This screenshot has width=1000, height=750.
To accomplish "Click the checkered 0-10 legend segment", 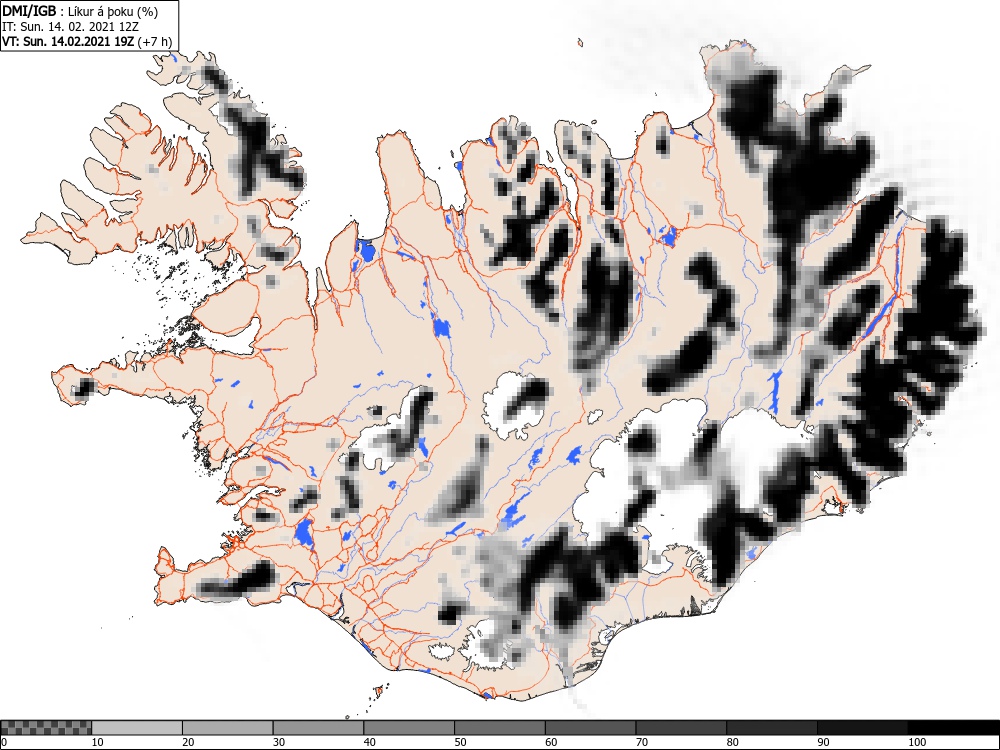I will coord(47,728).
